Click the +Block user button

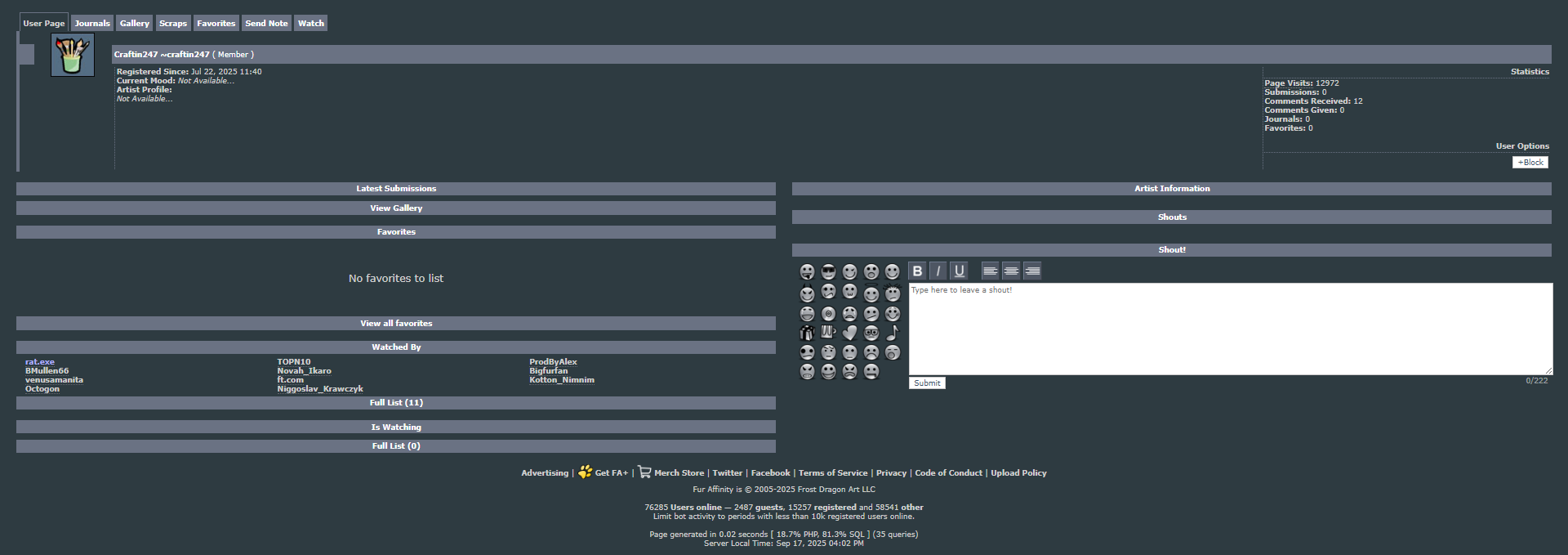click(1530, 162)
